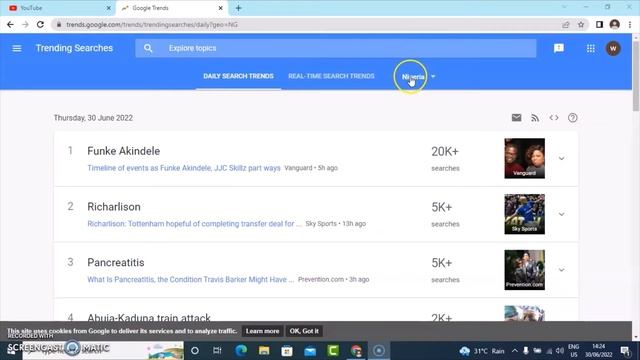The height and width of the screenshot is (360, 640).
Task: Click the embed code icon
Action: (x=554, y=118)
